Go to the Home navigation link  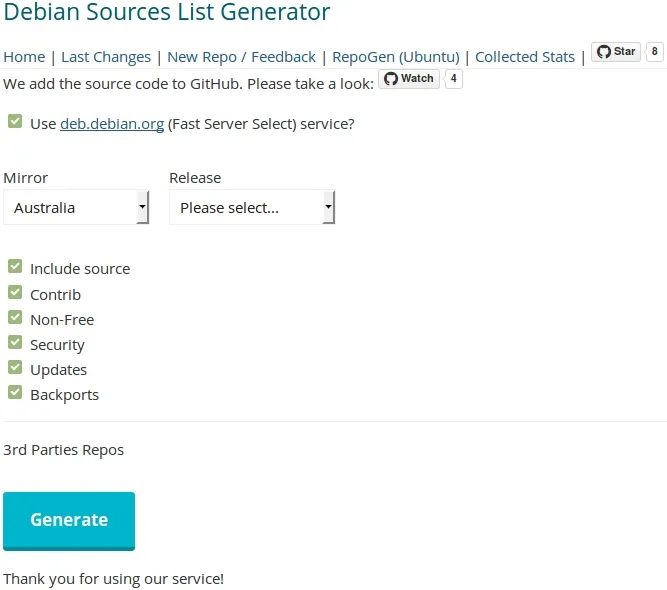[24, 57]
